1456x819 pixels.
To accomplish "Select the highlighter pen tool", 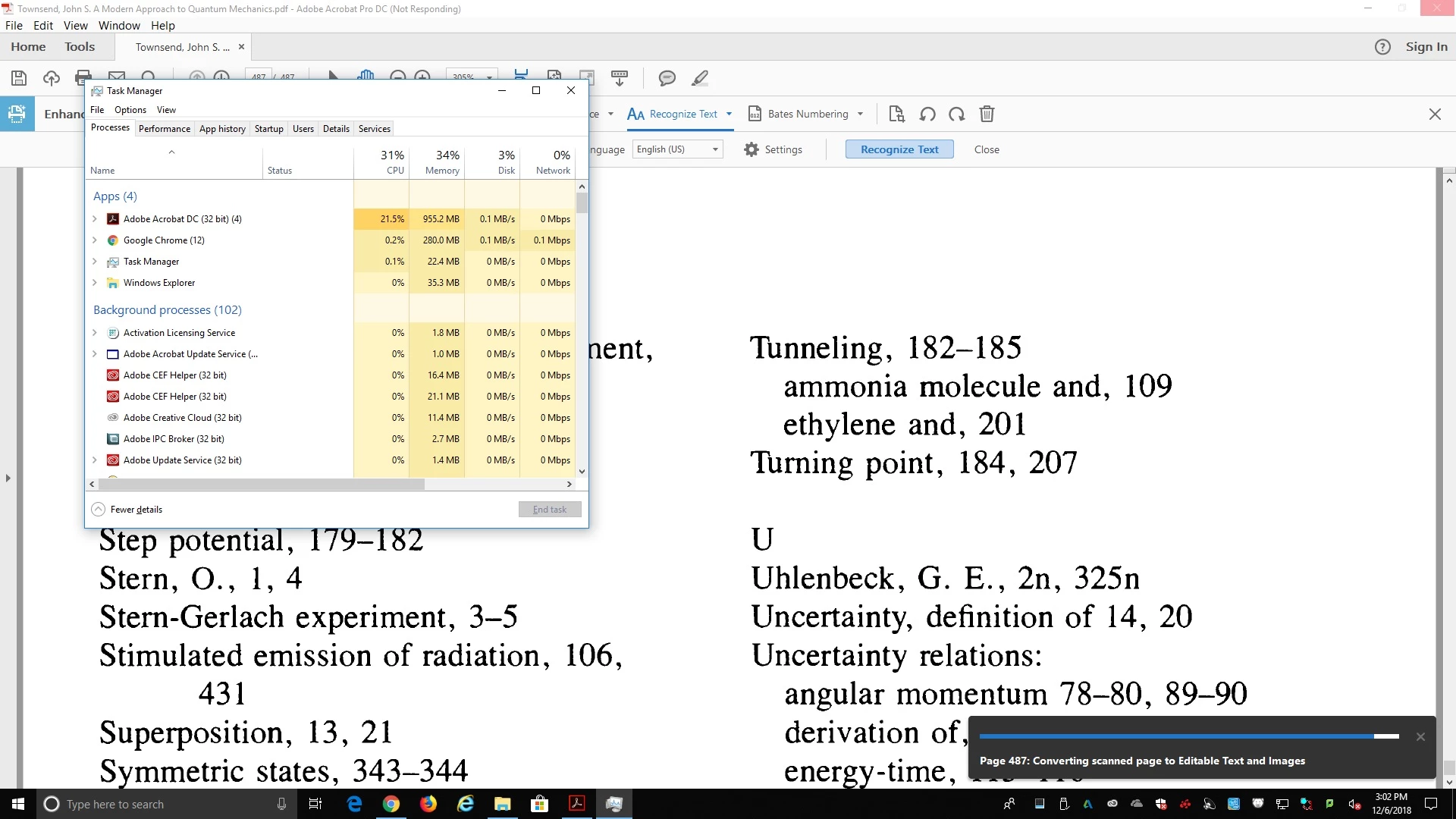I will tap(700, 78).
